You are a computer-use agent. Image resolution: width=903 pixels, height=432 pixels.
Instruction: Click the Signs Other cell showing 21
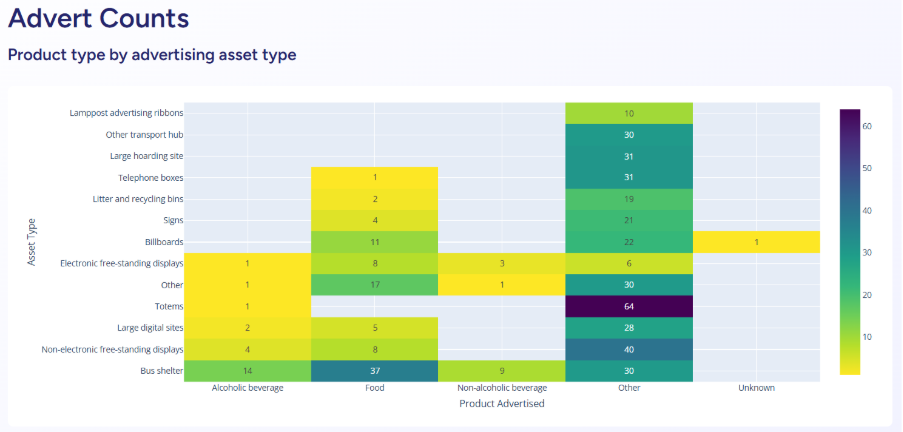[x=629, y=221]
